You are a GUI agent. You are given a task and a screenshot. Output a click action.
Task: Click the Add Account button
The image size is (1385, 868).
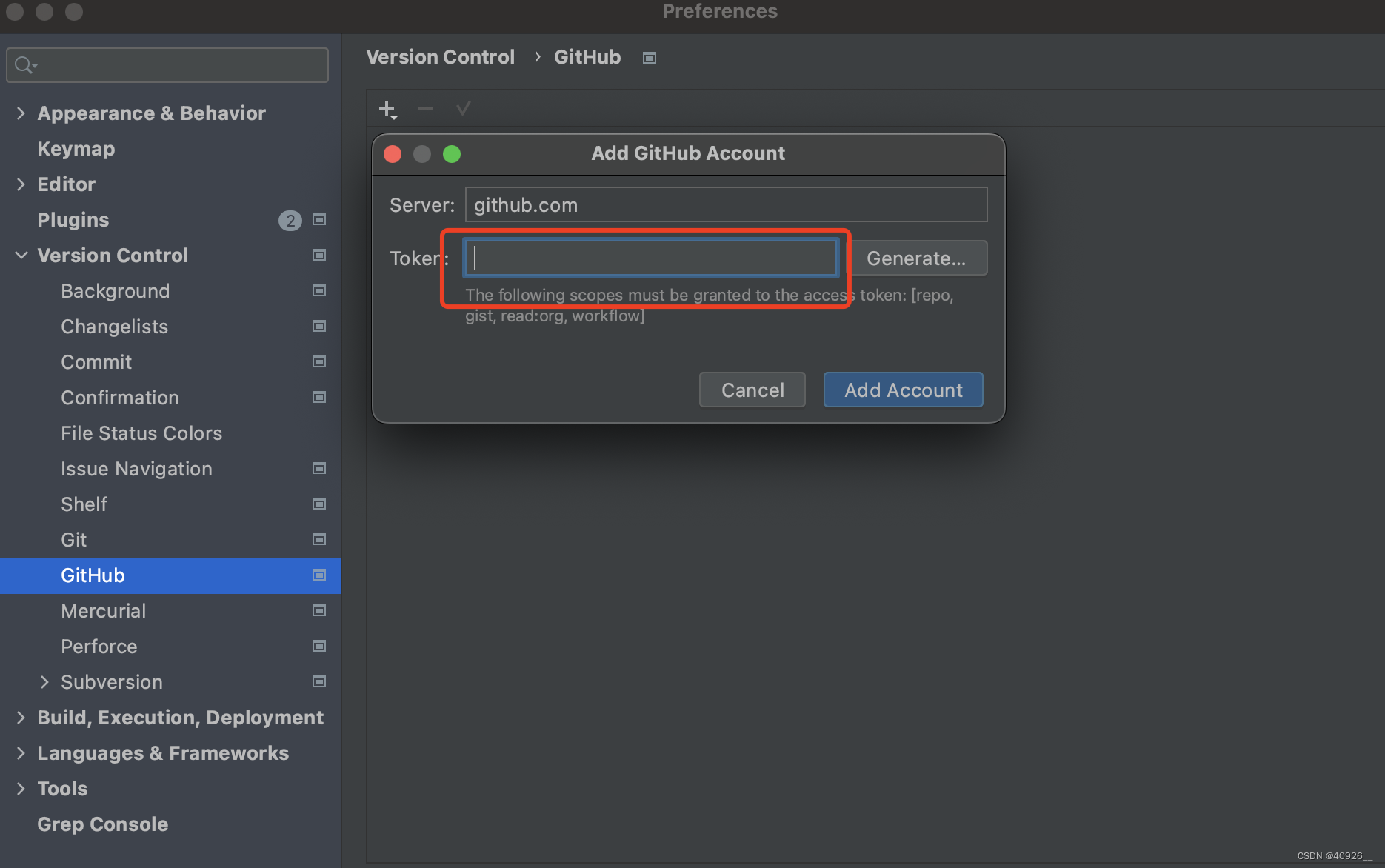point(904,390)
